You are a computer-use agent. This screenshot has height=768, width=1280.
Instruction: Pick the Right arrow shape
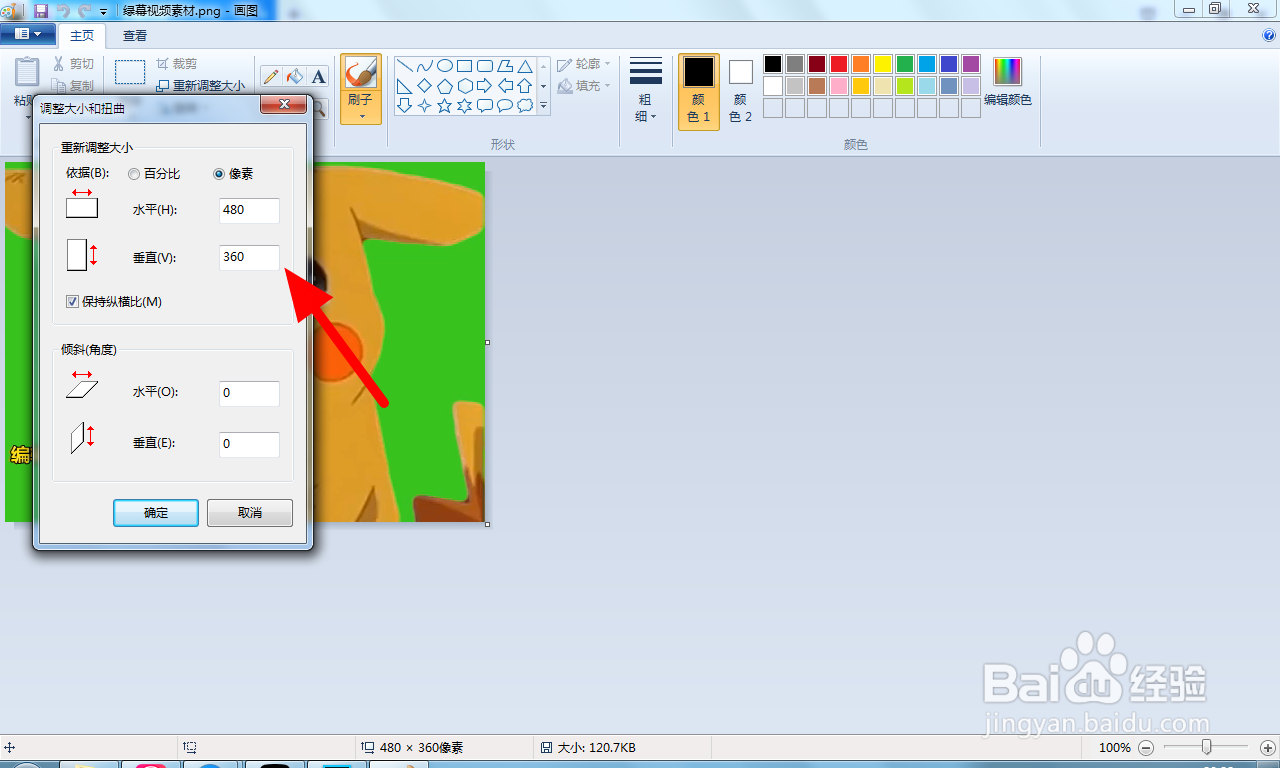coord(485,86)
